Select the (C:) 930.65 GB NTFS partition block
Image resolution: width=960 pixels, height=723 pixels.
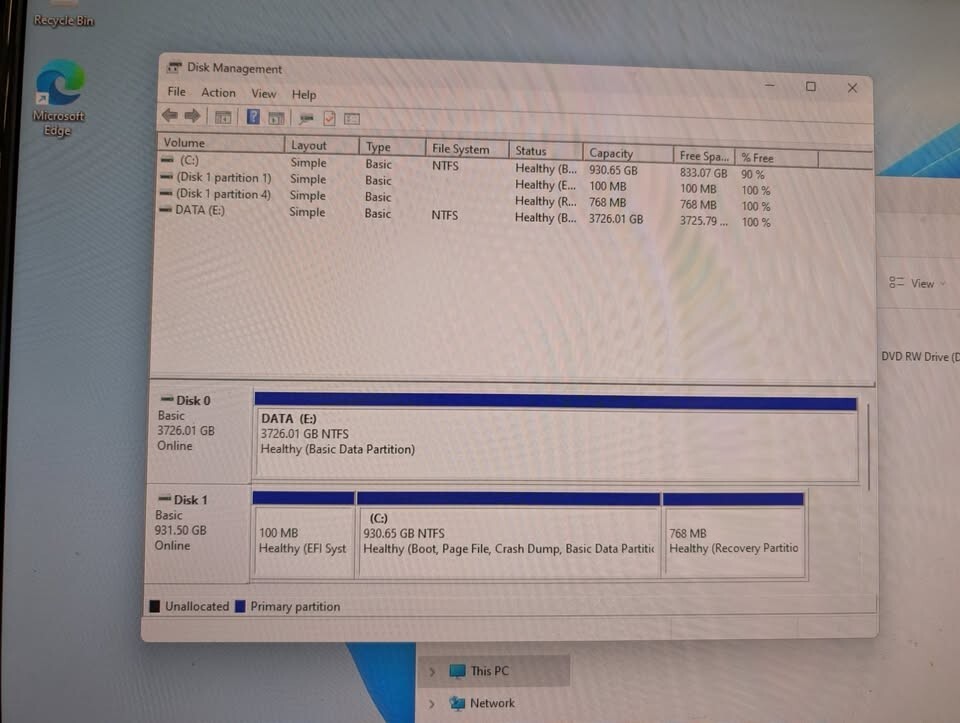click(508, 534)
